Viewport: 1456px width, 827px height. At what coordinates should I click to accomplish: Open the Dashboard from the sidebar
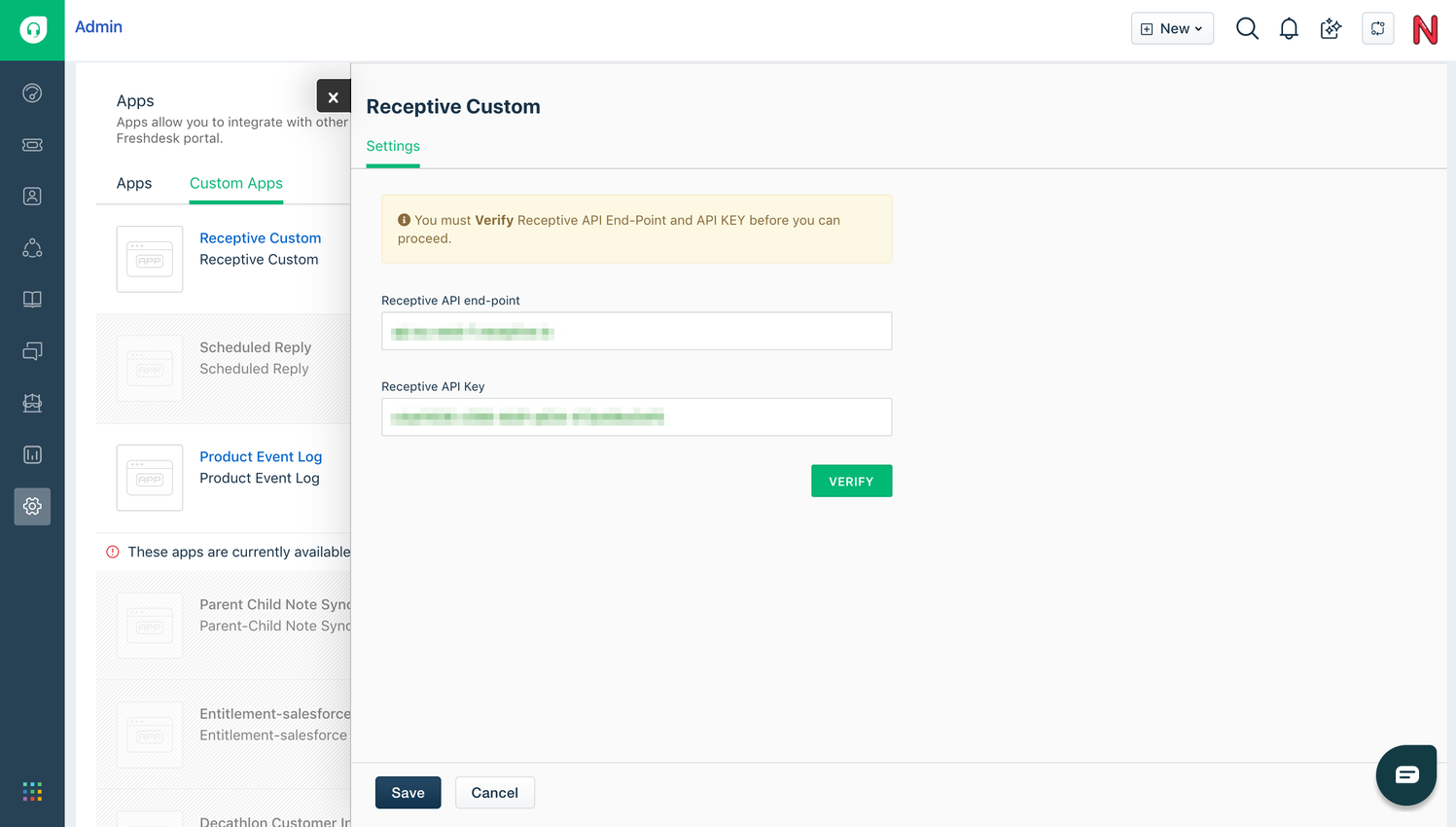click(x=32, y=92)
